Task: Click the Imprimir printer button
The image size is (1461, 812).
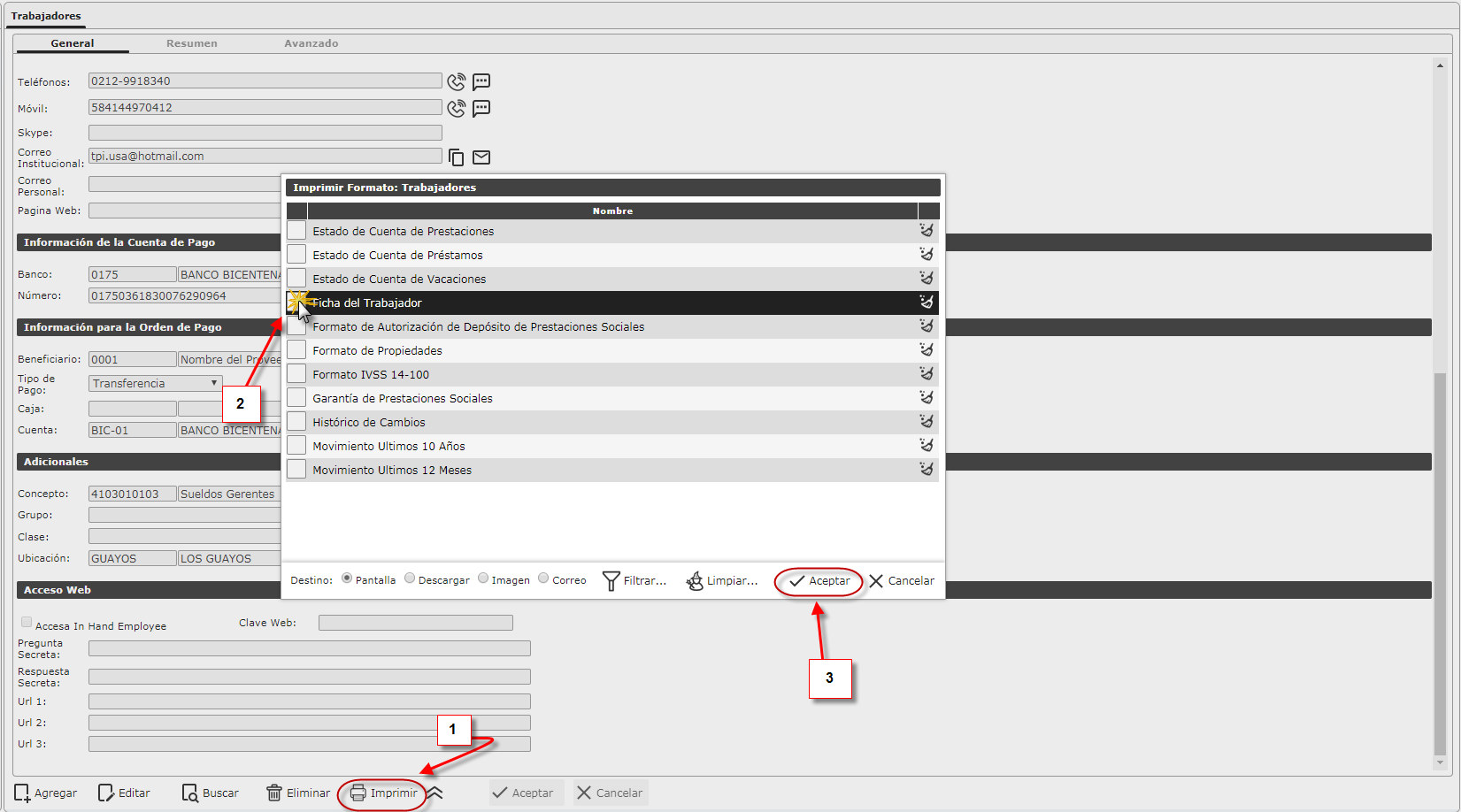Action: click(x=383, y=793)
